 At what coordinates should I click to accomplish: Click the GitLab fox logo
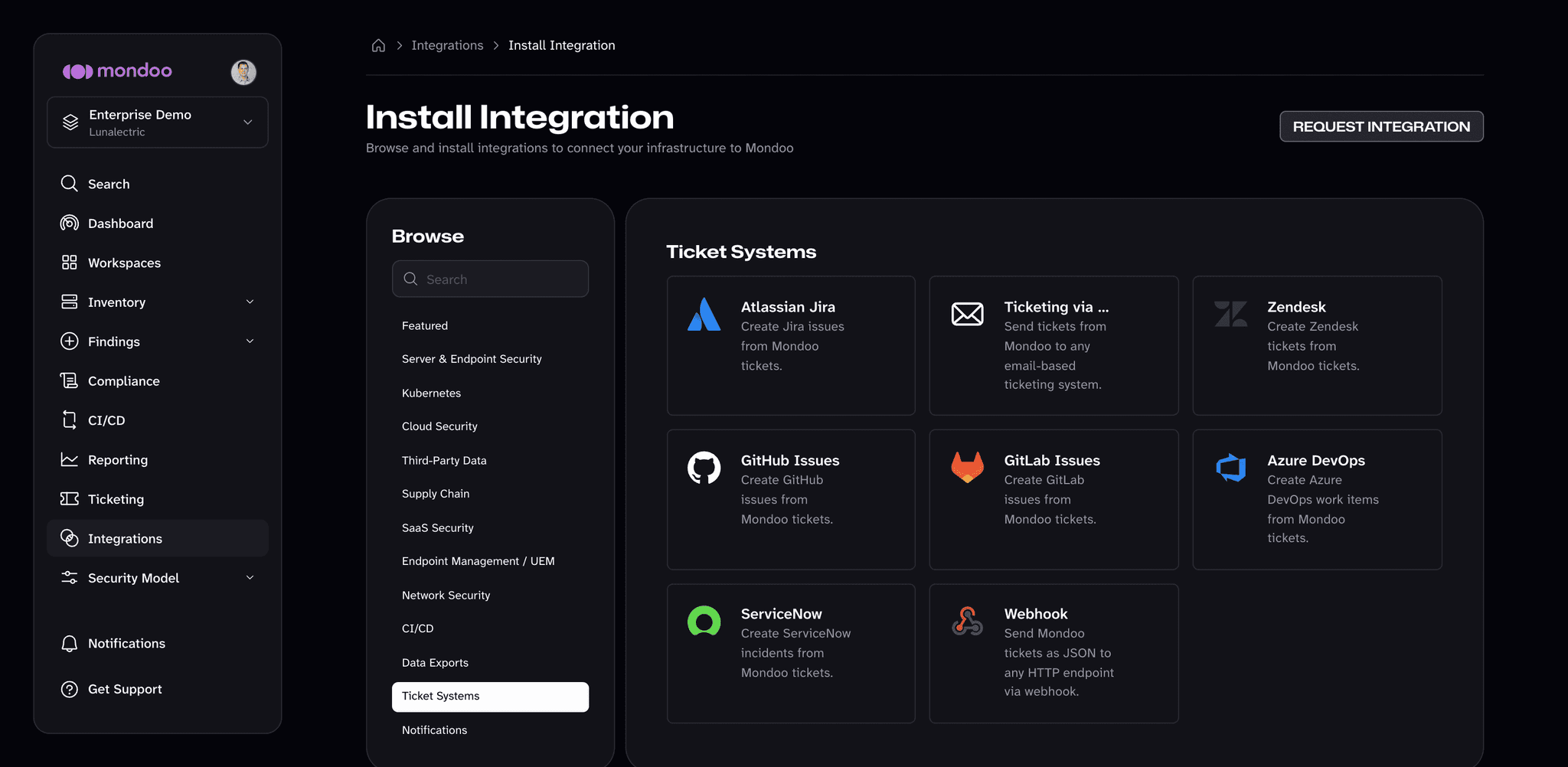pyautogui.click(x=968, y=467)
